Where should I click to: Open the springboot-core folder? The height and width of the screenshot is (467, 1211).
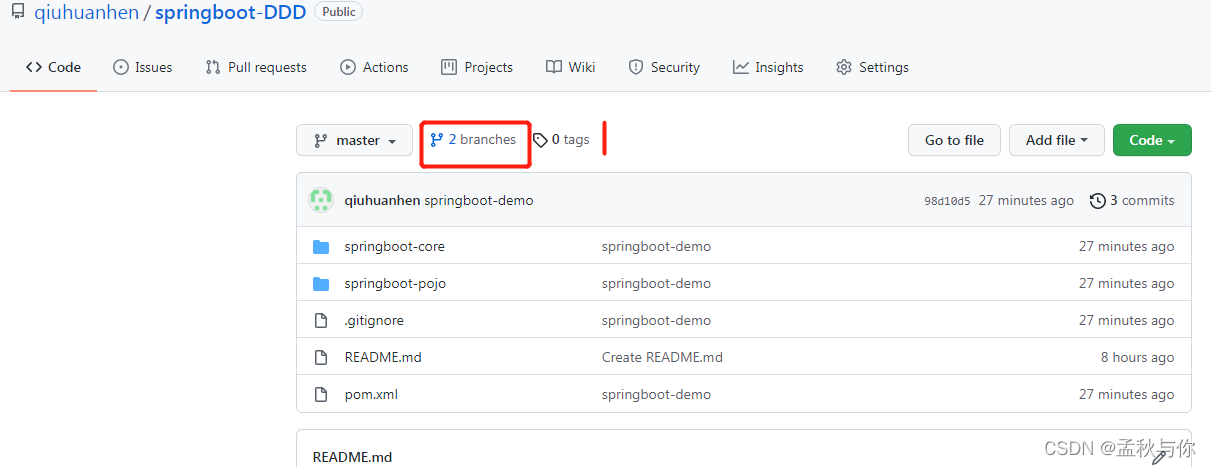[x=394, y=246]
